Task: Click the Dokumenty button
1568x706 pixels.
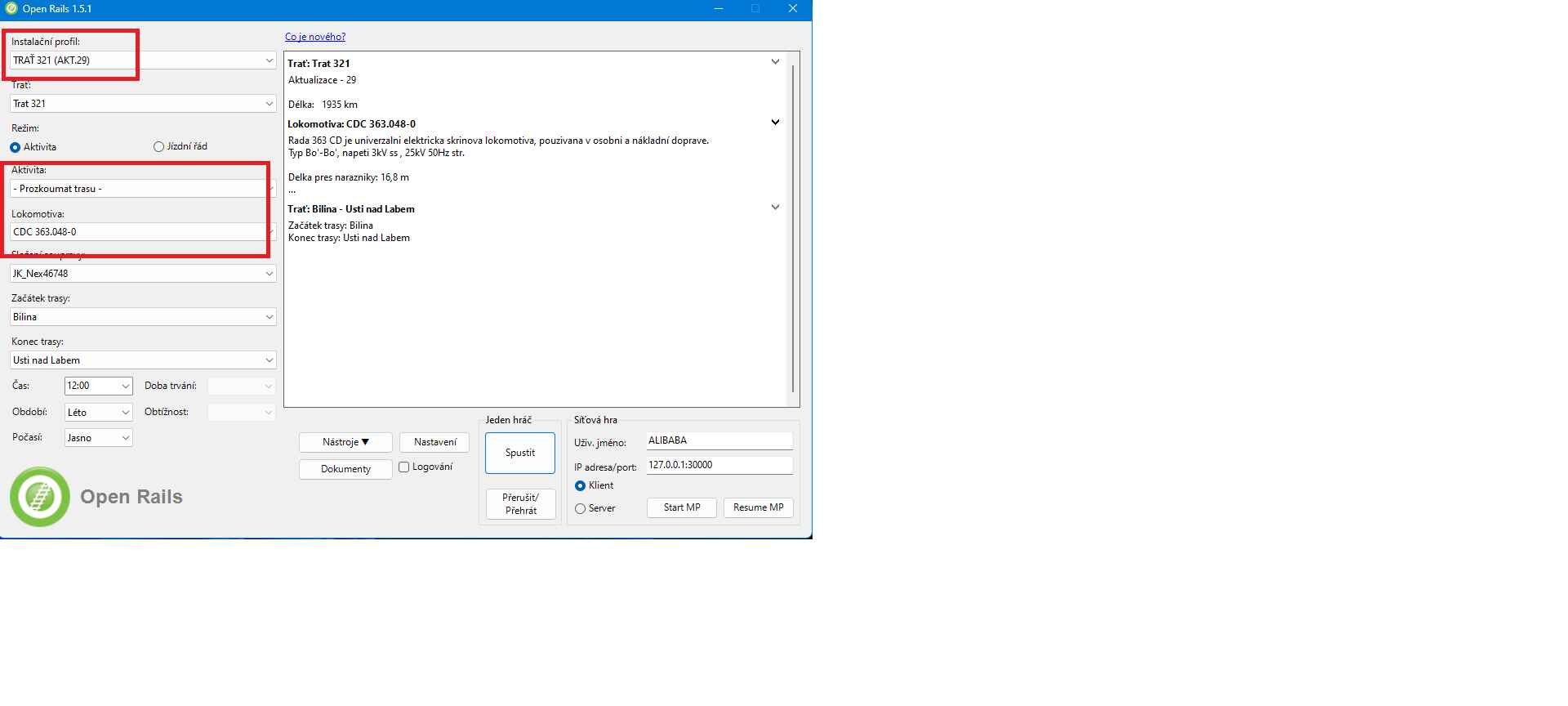Action: 345,469
